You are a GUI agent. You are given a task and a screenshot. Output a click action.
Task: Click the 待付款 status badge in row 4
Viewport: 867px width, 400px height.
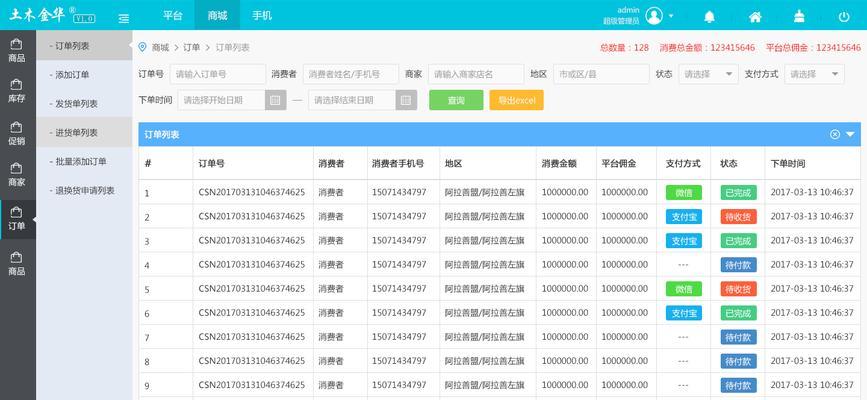pyautogui.click(x=738, y=264)
